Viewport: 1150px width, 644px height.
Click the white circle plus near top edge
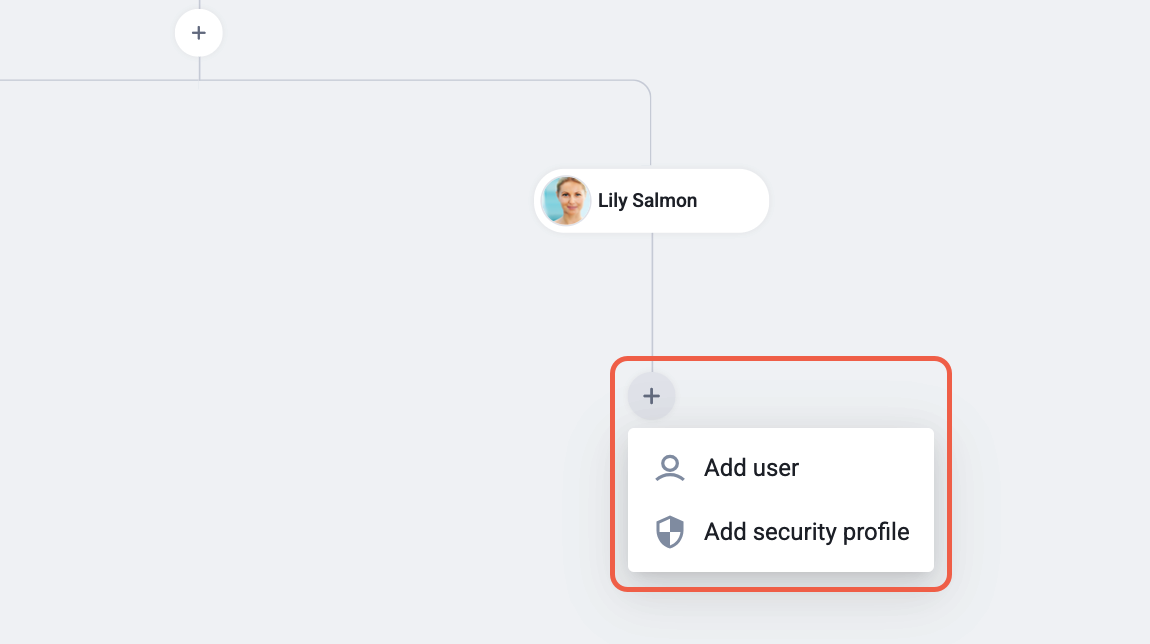pyautogui.click(x=199, y=33)
